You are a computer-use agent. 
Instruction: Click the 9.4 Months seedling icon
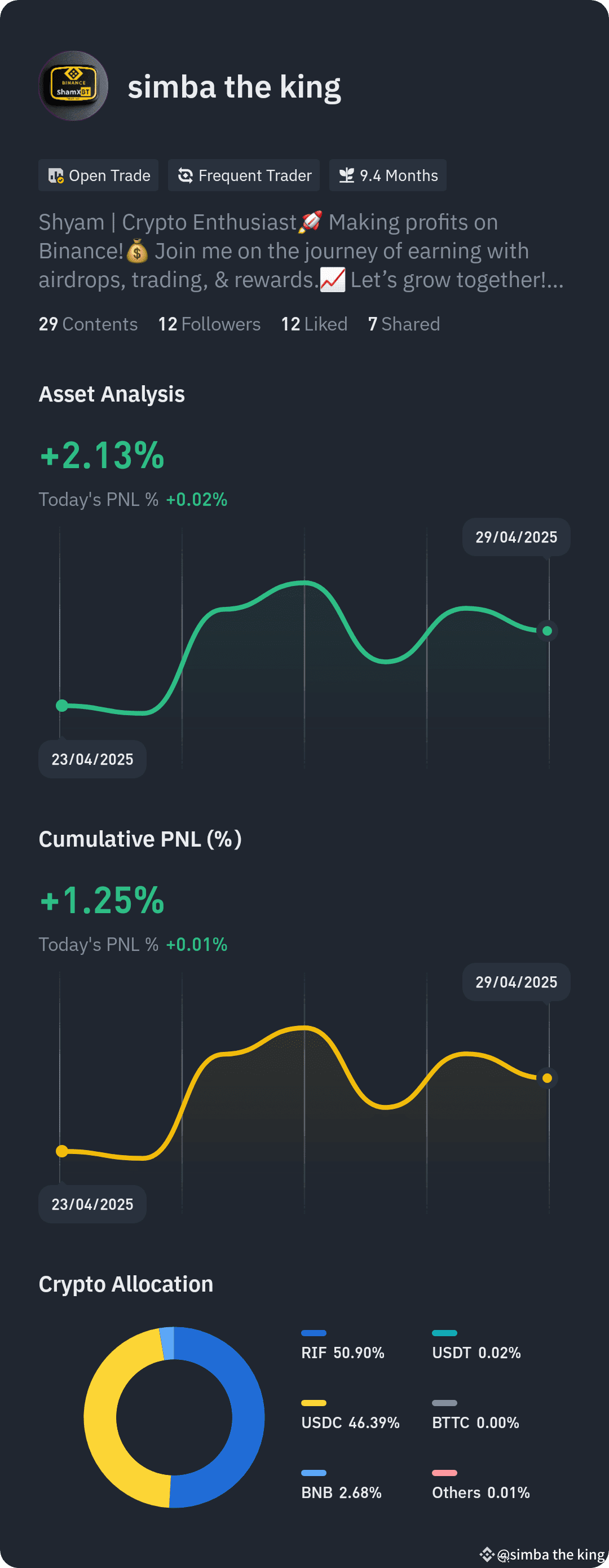346,175
